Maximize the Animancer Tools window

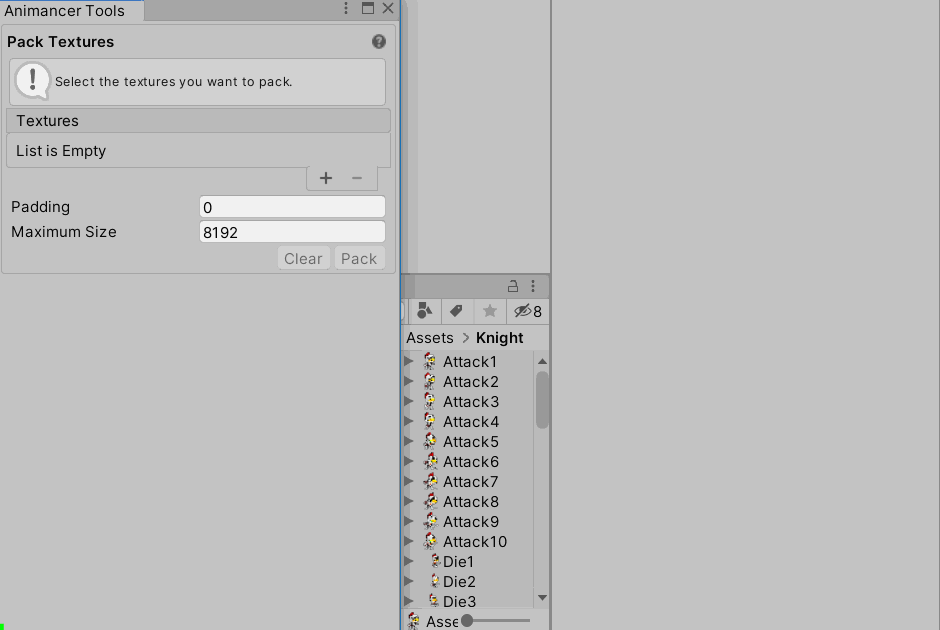368,8
